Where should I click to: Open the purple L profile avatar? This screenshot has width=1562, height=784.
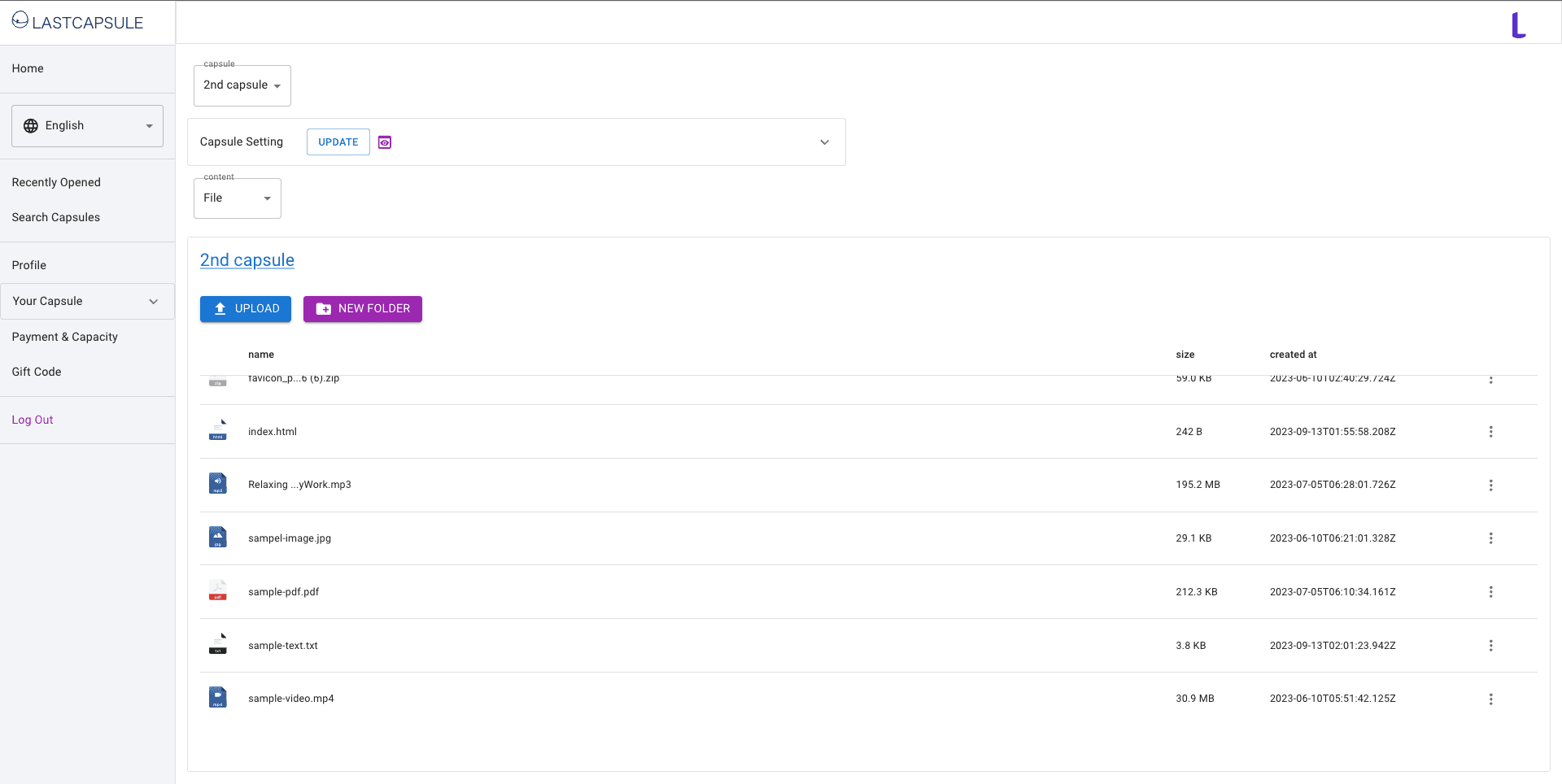pyautogui.click(x=1518, y=25)
